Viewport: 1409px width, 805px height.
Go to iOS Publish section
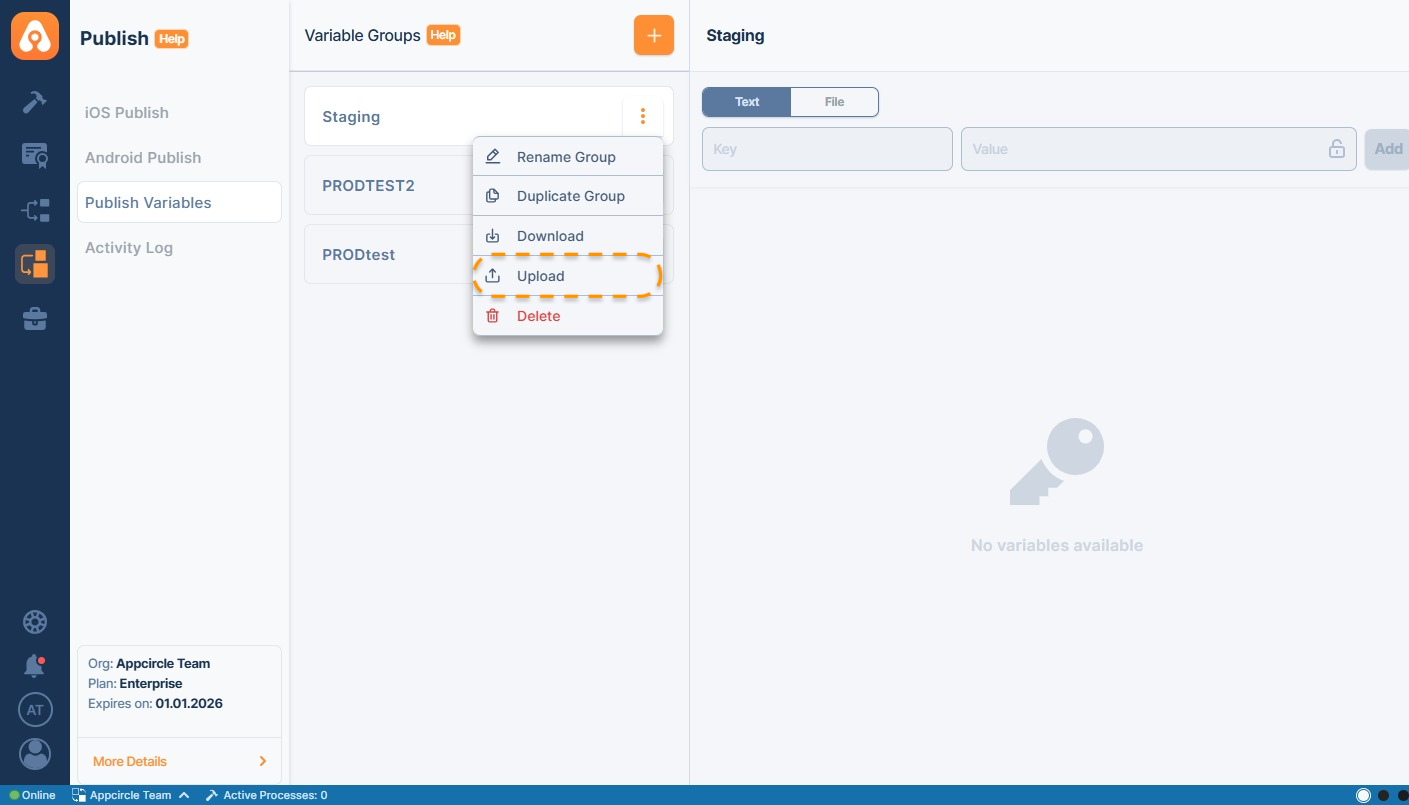pos(127,113)
